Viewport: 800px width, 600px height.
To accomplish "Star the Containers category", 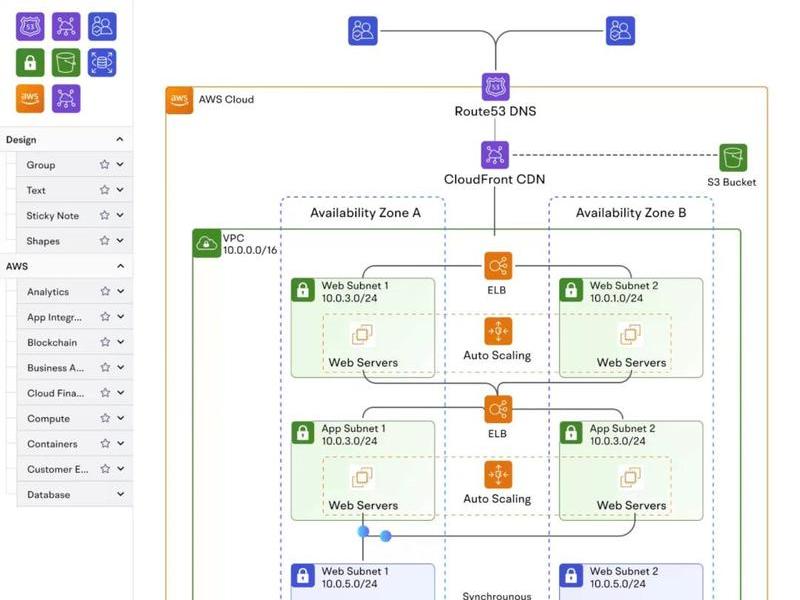I will pyautogui.click(x=105, y=443).
